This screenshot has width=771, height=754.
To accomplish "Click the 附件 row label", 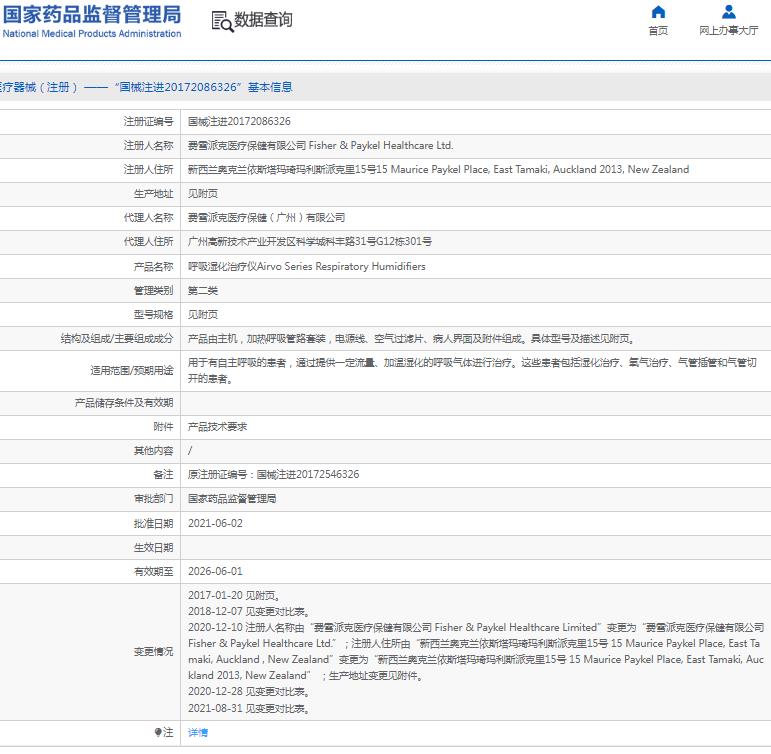I will (163, 427).
